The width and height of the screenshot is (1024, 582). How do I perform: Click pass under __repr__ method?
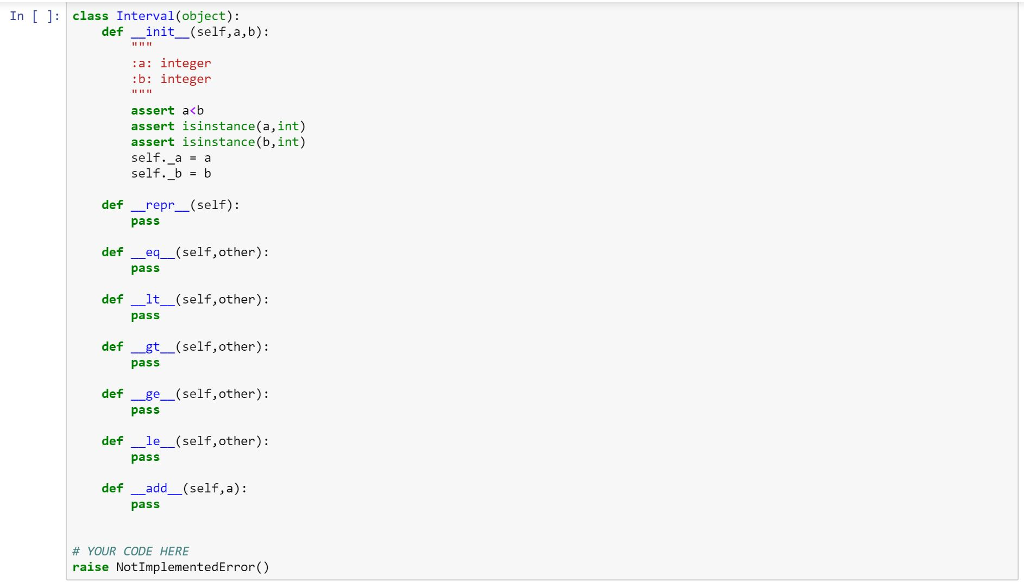[x=145, y=221]
